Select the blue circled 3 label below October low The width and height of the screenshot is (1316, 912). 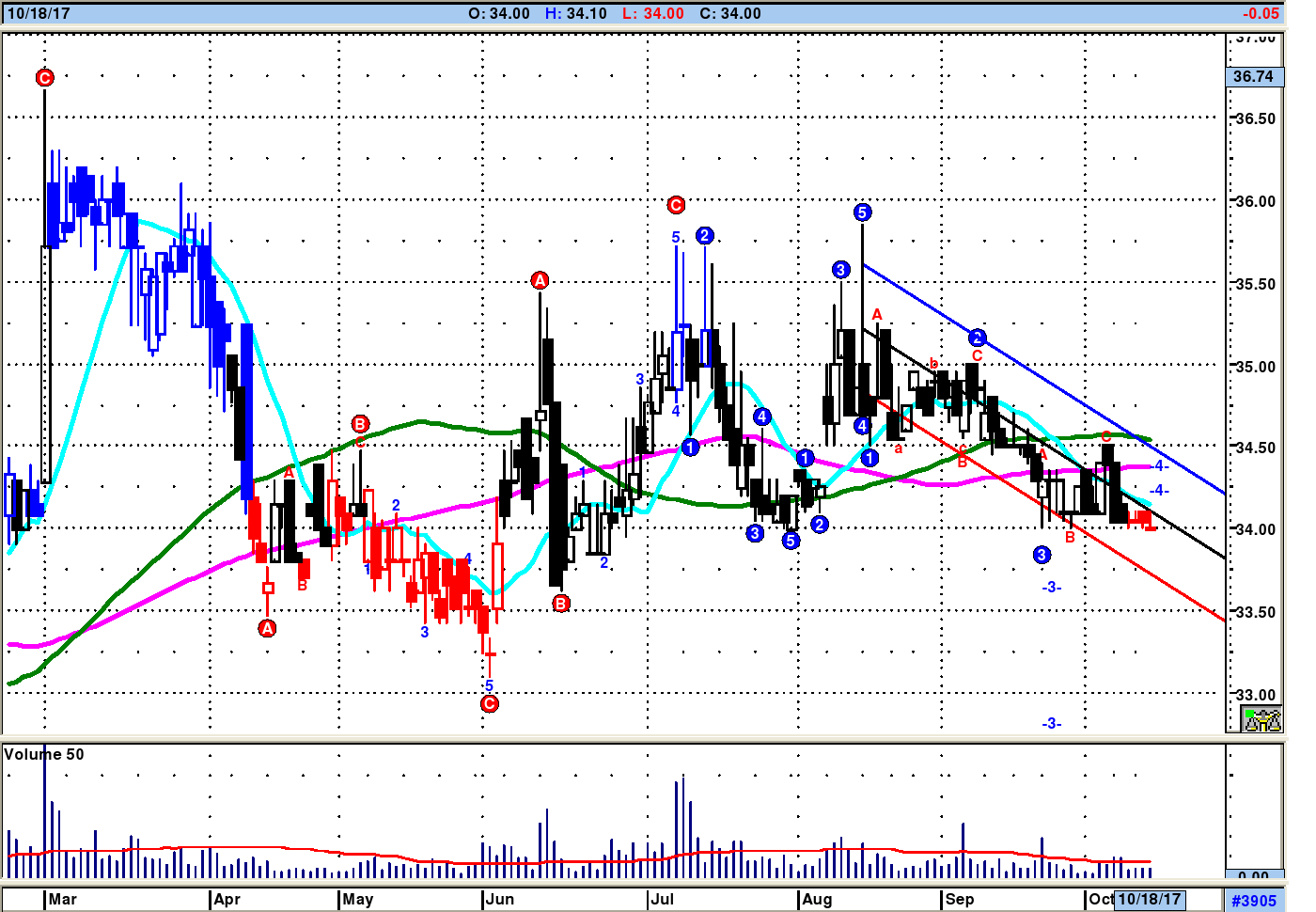(1042, 555)
